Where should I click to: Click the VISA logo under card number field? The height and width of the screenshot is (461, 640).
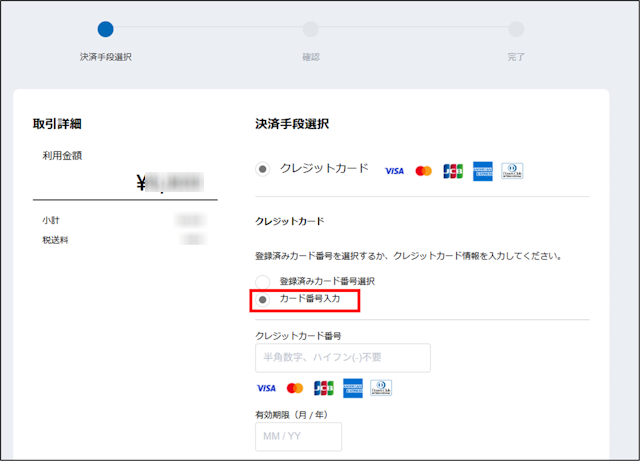tap(266, 388)
